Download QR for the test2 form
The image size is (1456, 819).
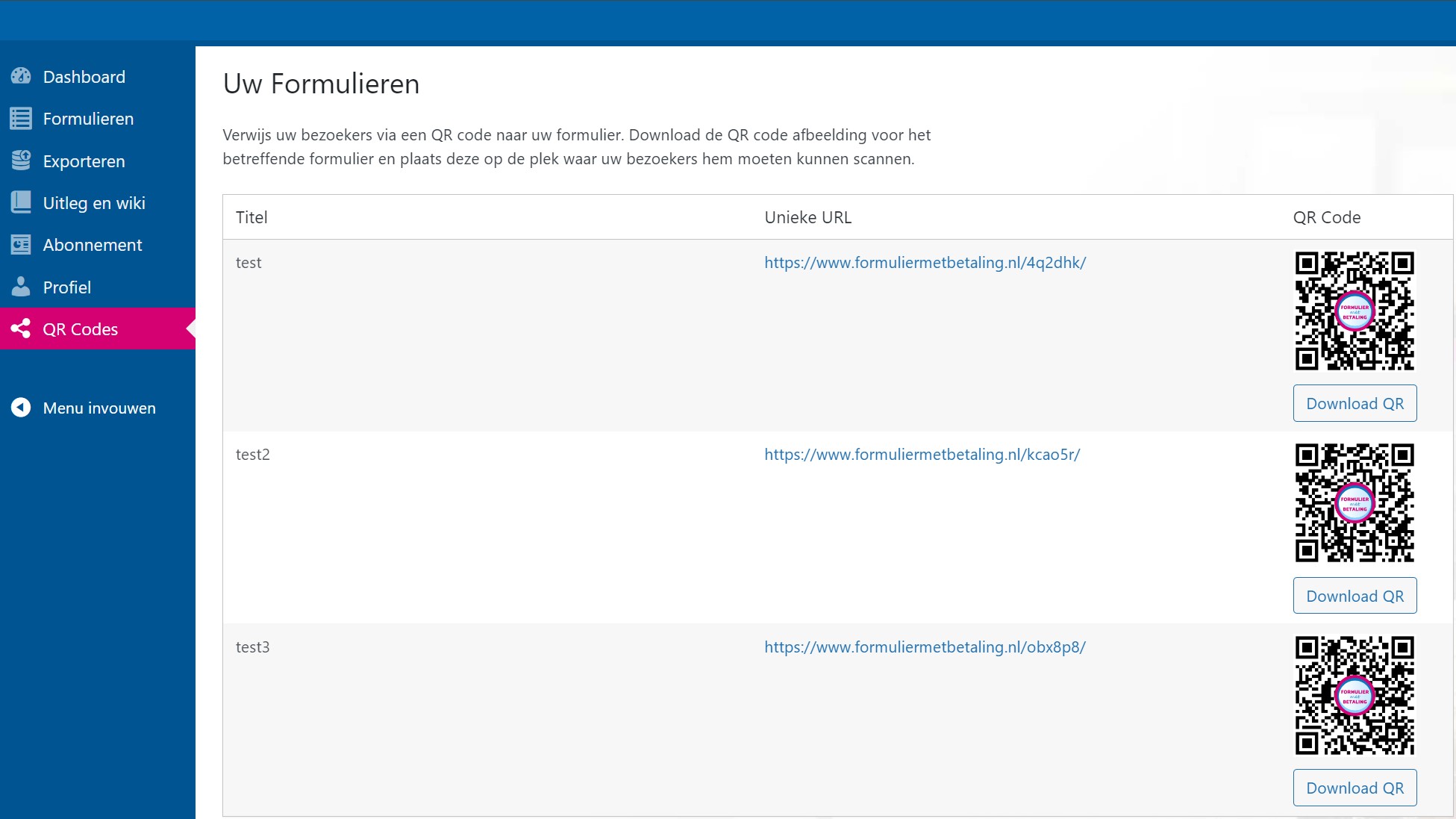click(x=1355, y=596)
